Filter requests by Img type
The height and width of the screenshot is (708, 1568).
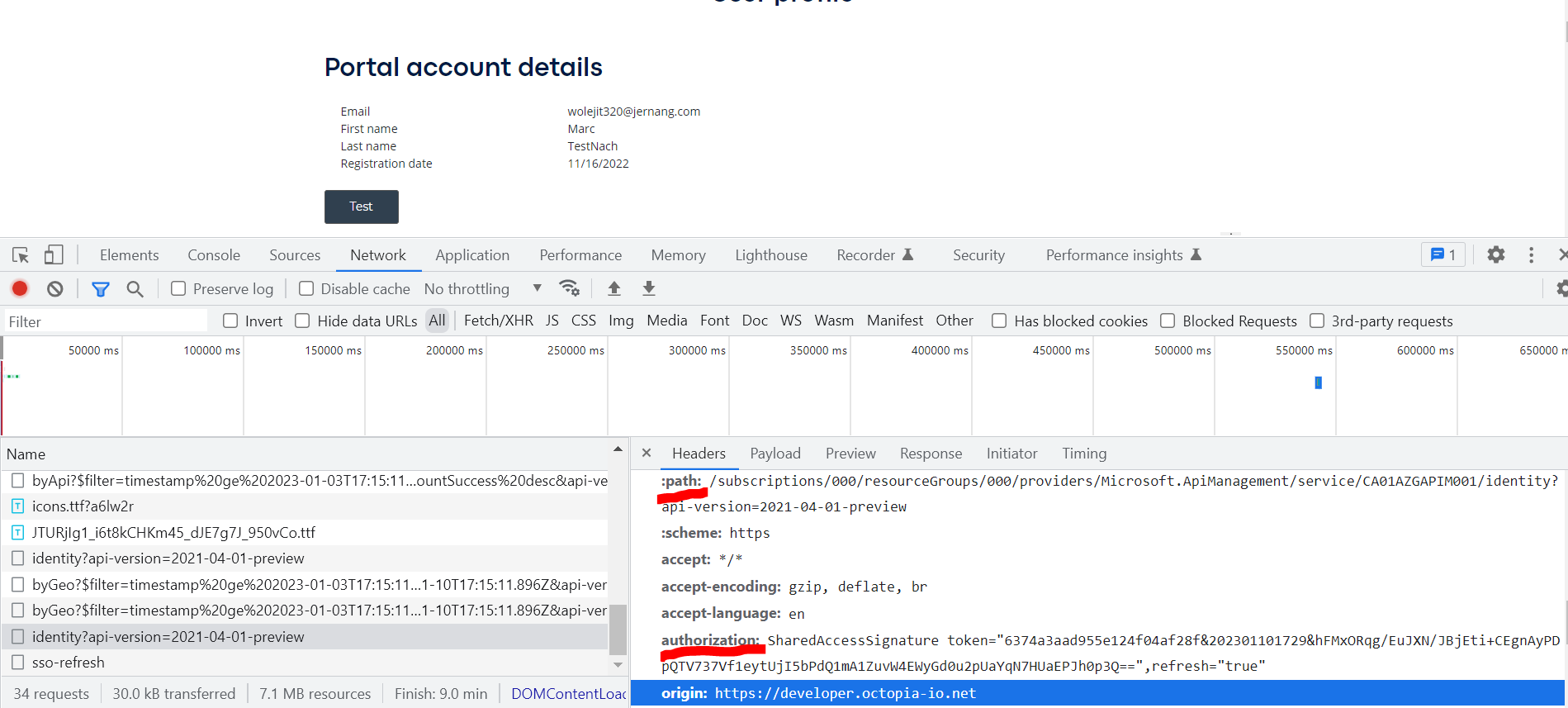621,321
